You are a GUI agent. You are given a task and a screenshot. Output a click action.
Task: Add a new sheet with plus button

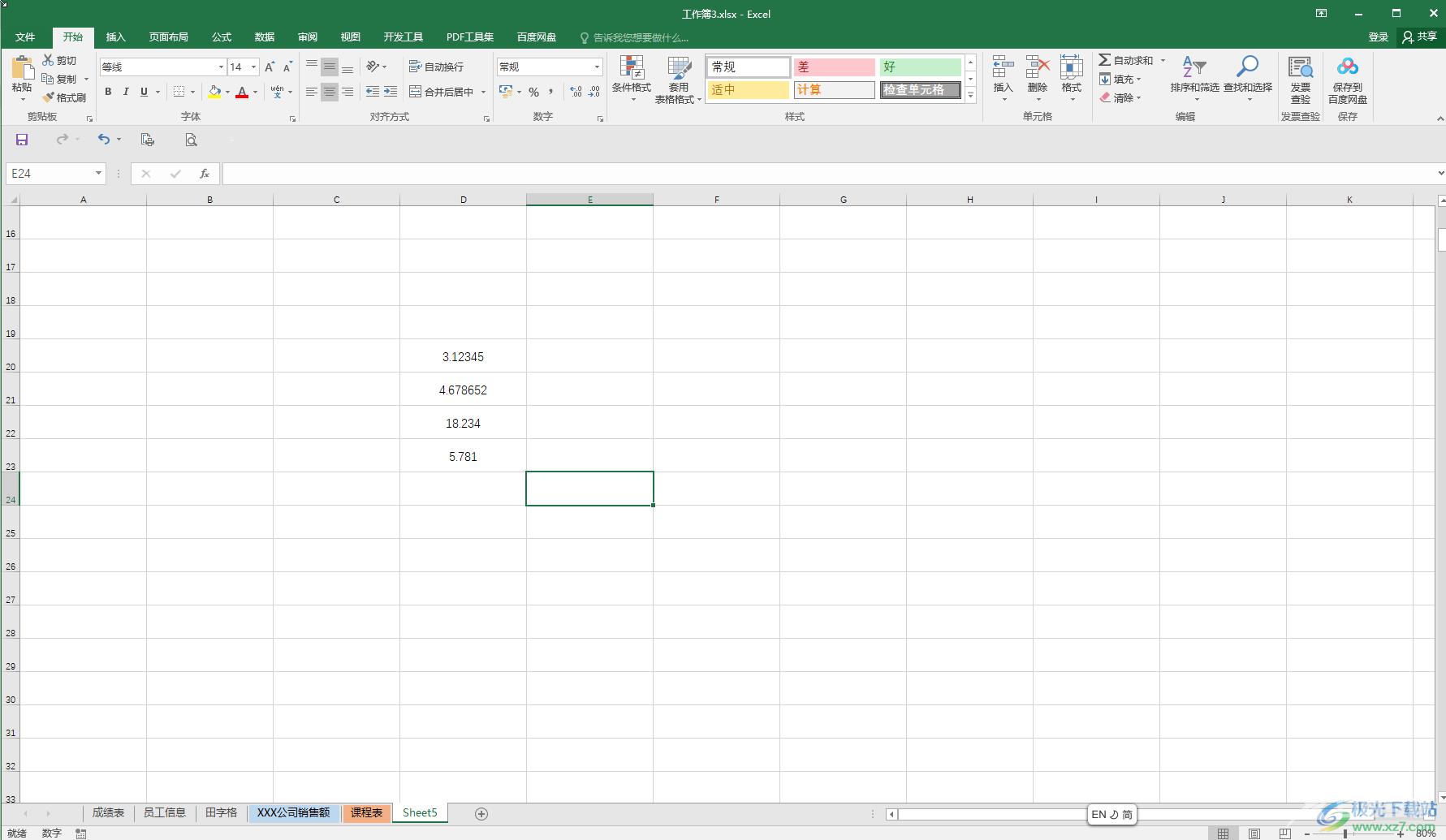pos(481,813)
